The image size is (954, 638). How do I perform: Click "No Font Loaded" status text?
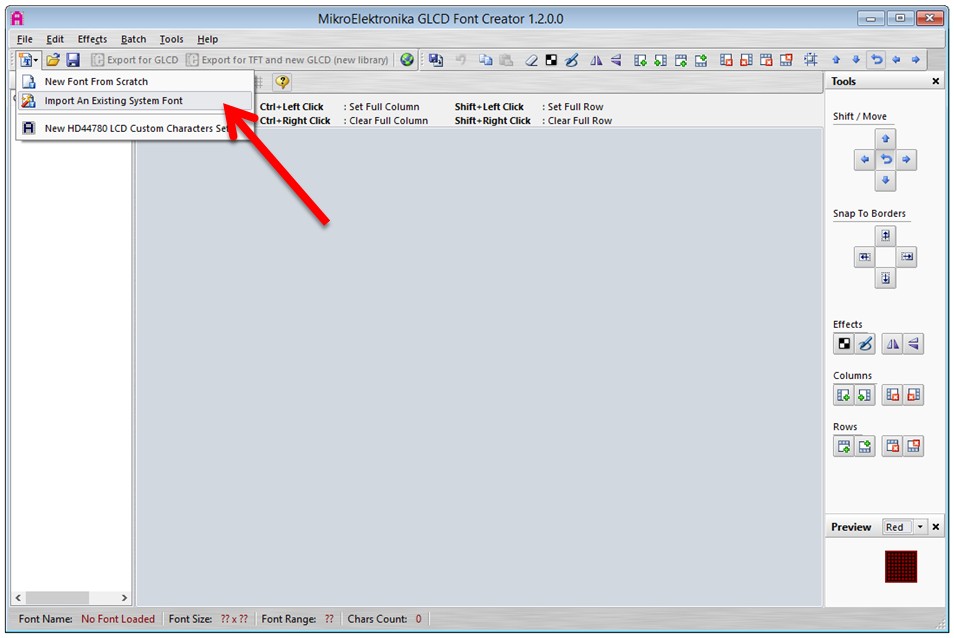coord(118,619)
